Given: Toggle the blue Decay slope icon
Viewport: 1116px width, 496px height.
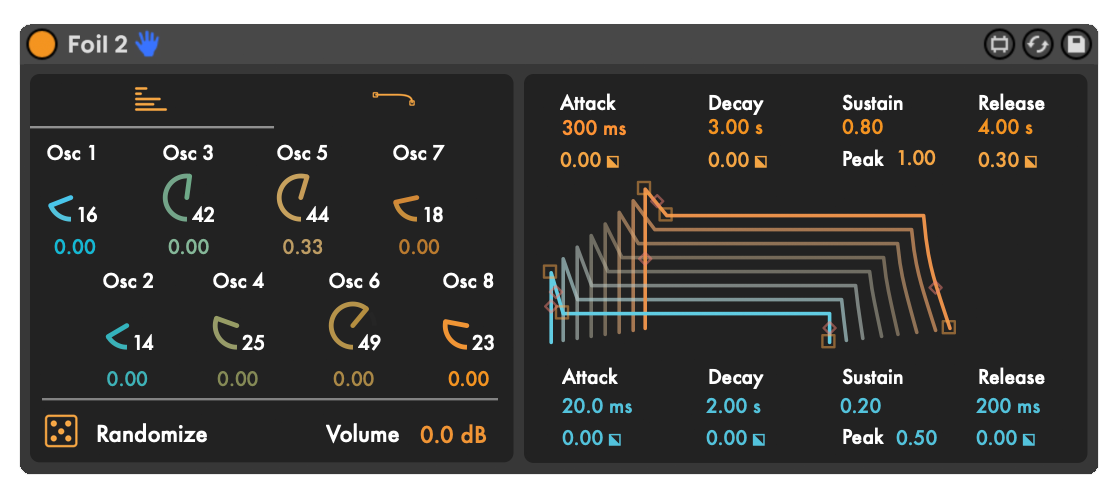Looking at the screenshot, I should pyautogui.click(x=759, y=439).
